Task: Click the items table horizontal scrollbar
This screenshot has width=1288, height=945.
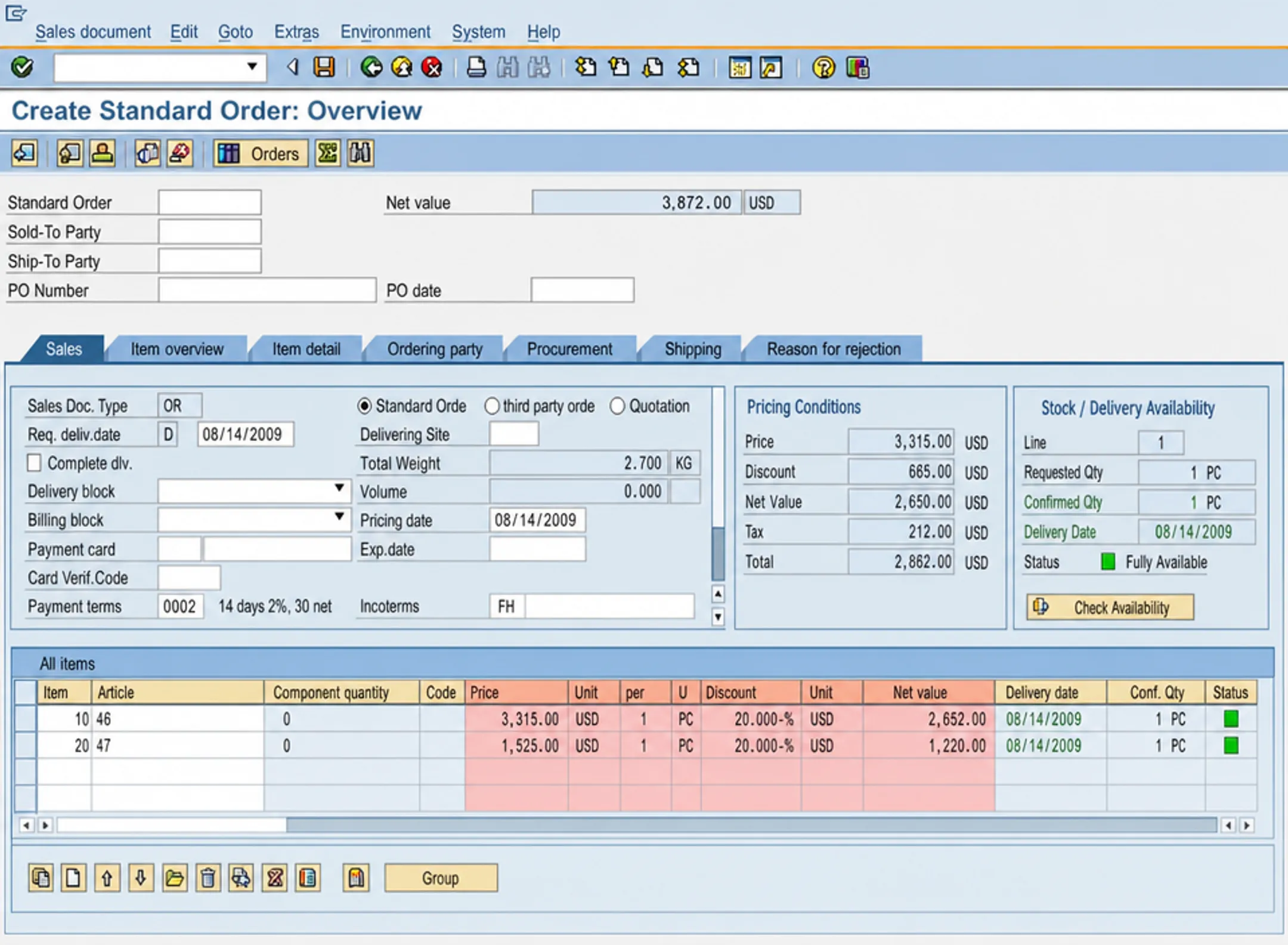Action: (751, 825)
